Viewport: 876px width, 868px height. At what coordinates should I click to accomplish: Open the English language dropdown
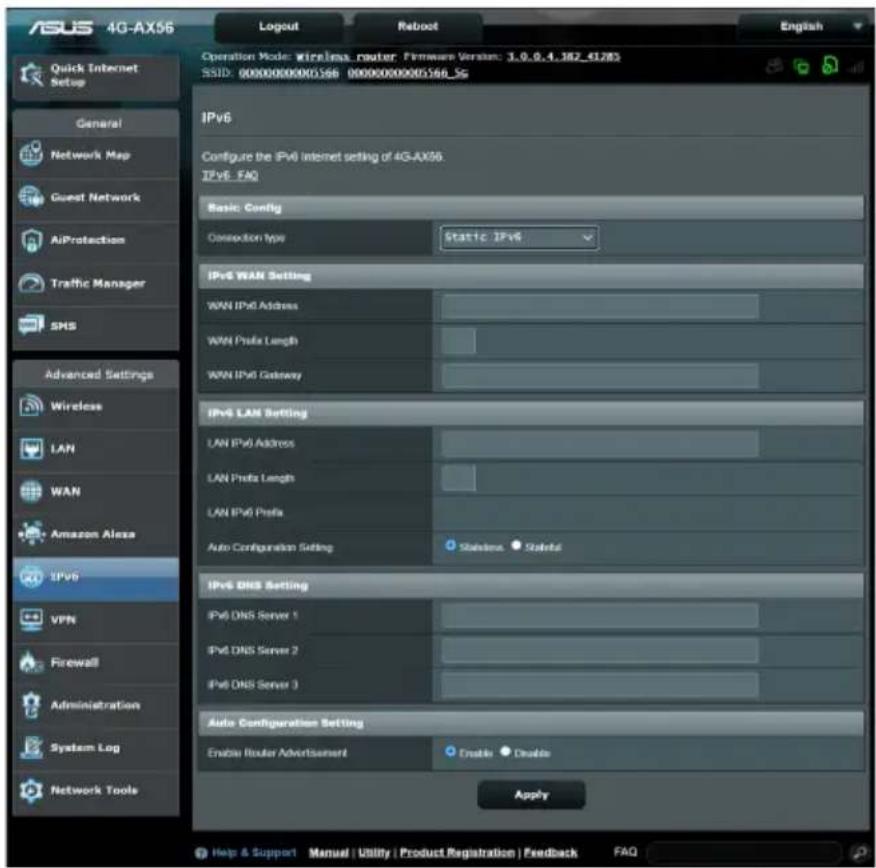[804, 26]
